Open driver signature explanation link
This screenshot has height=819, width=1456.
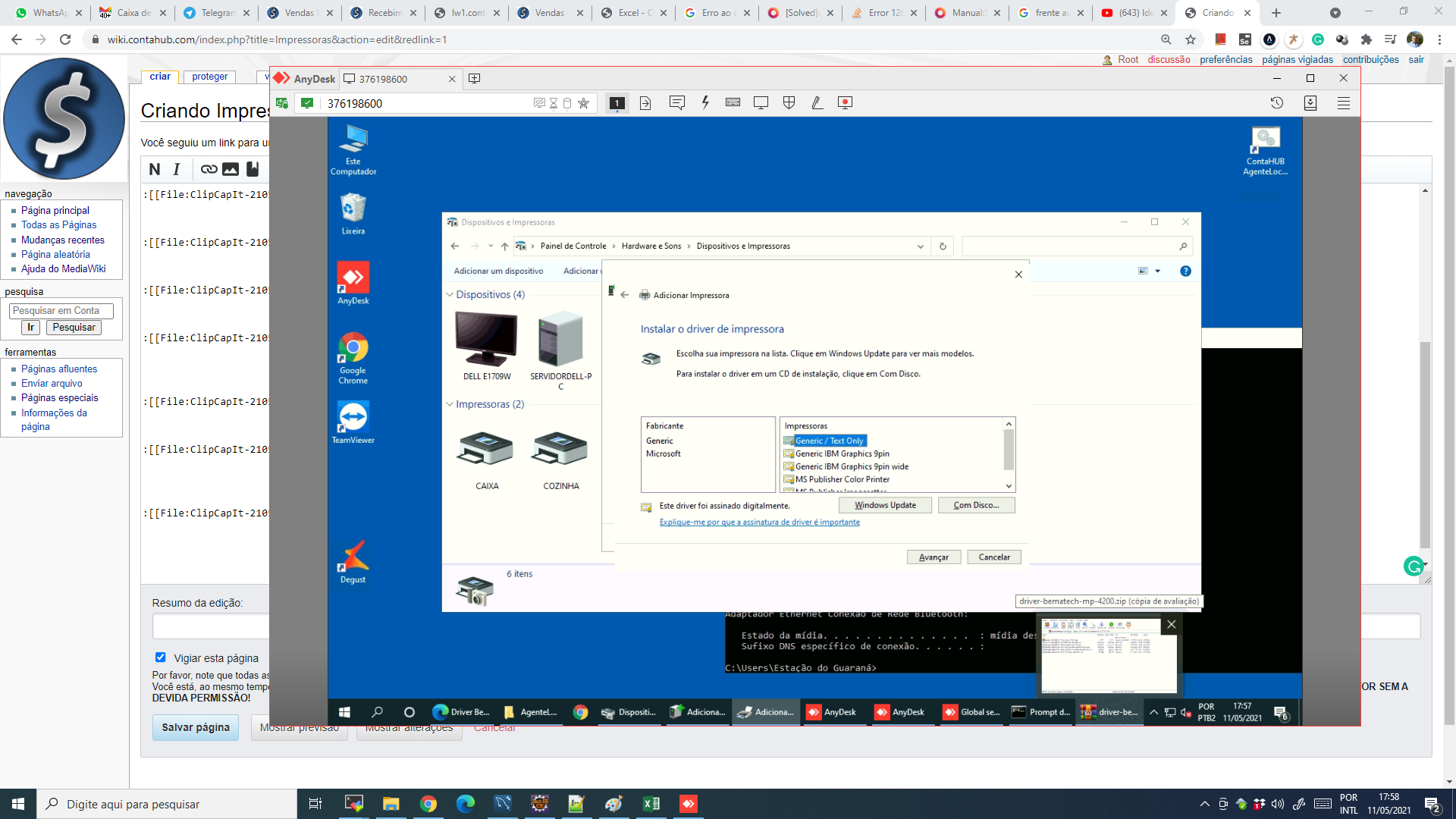point(759,522)
